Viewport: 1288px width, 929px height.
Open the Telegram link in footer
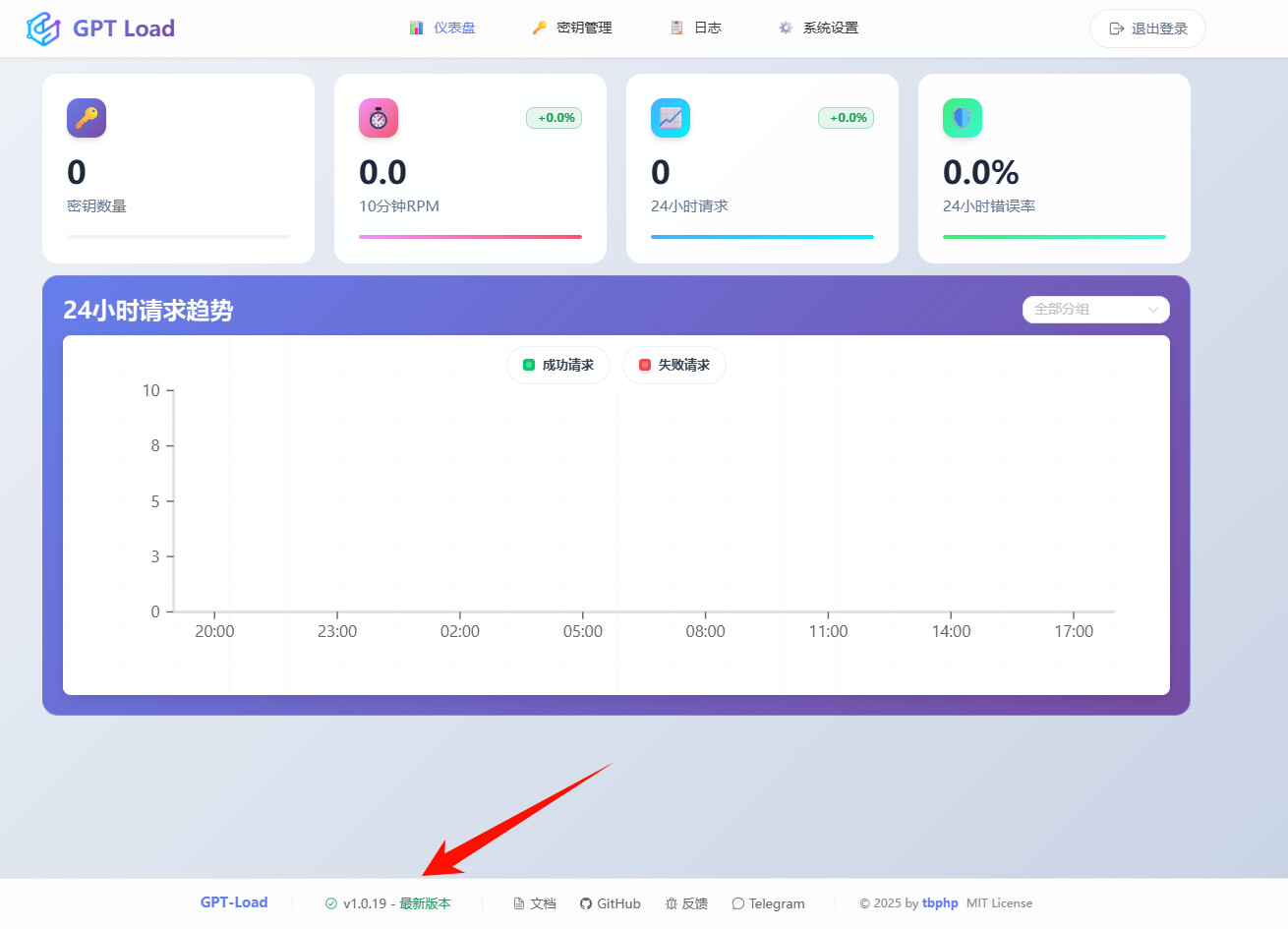(768, 903)
